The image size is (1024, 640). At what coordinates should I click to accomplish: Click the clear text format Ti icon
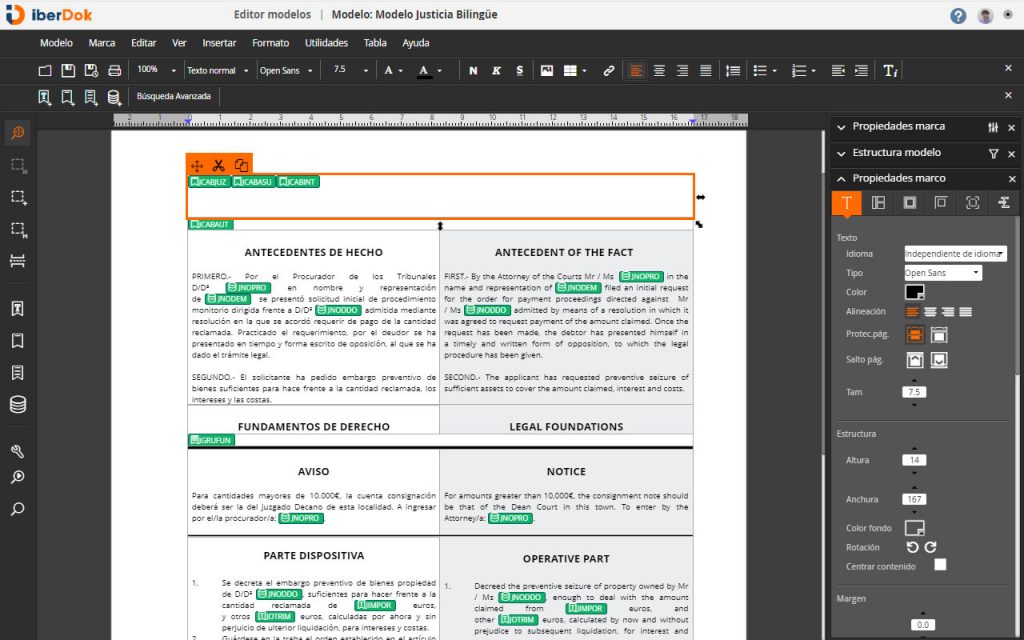[x=890, y=71]
